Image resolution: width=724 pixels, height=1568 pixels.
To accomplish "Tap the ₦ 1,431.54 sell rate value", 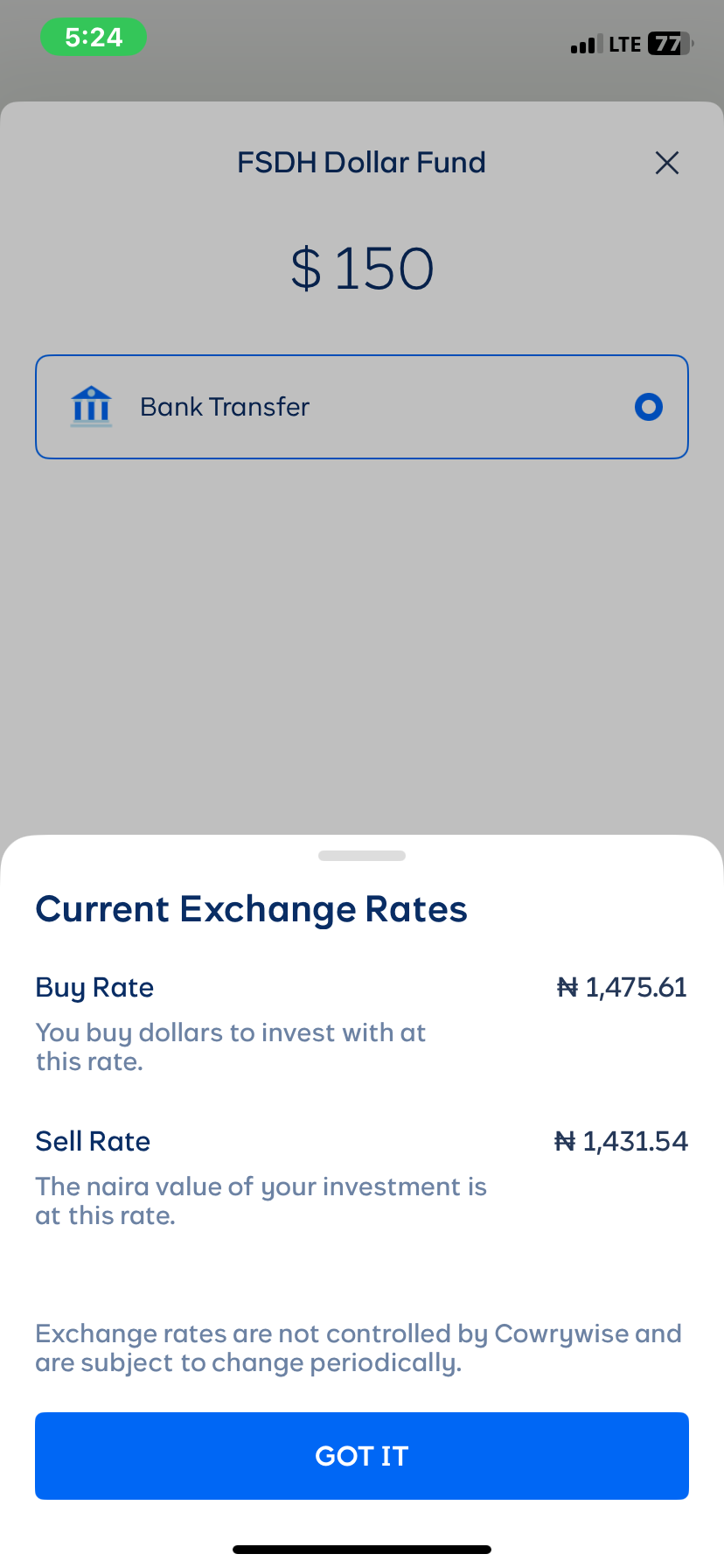I will pyautogui.click(x=621, y=1141).
